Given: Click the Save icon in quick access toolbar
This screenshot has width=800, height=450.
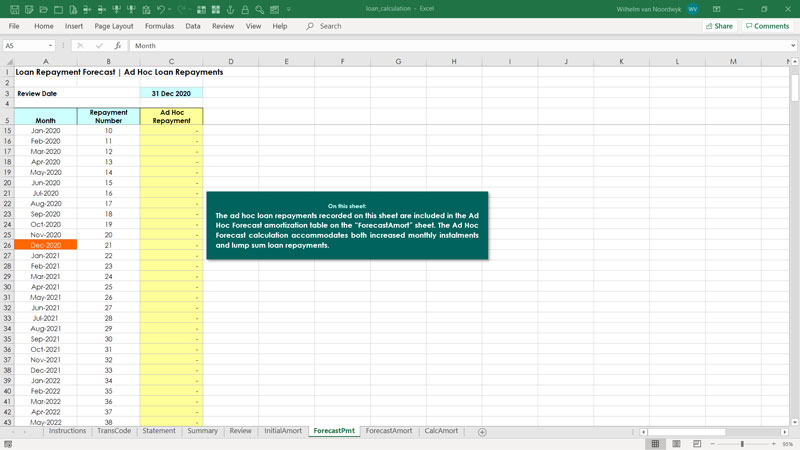Looking at the screenshot, I should click(14, 9).
